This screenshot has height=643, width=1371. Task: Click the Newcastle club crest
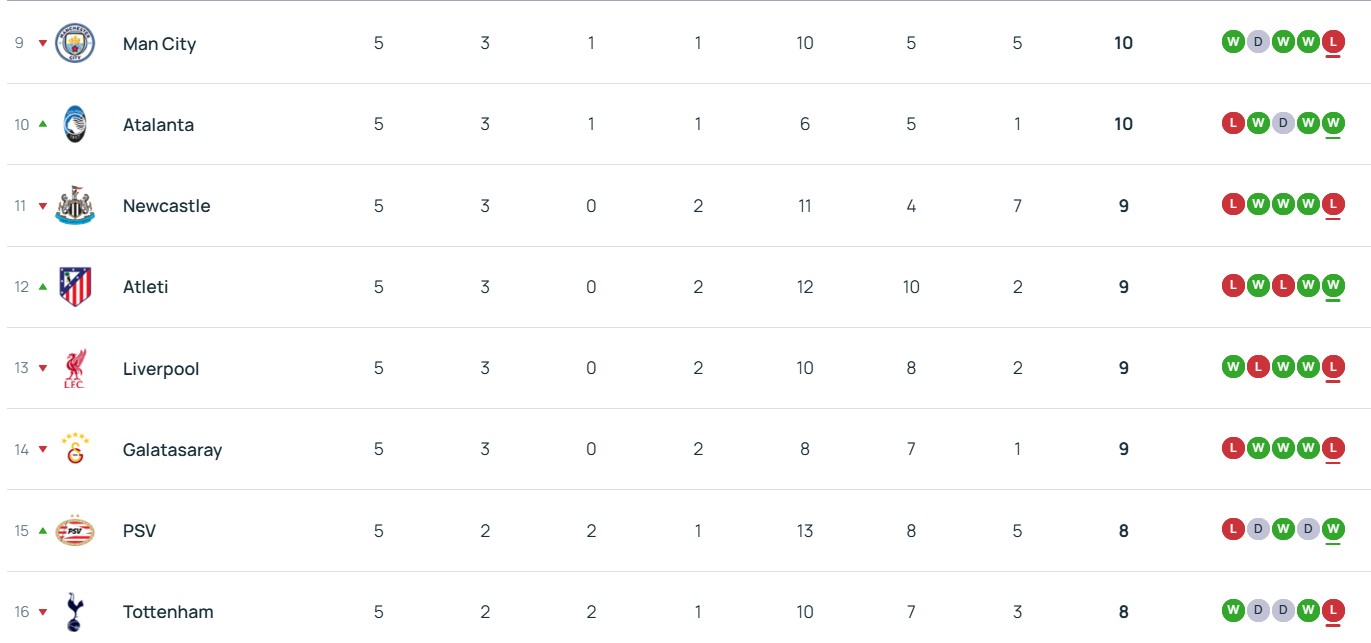[75, 205]
